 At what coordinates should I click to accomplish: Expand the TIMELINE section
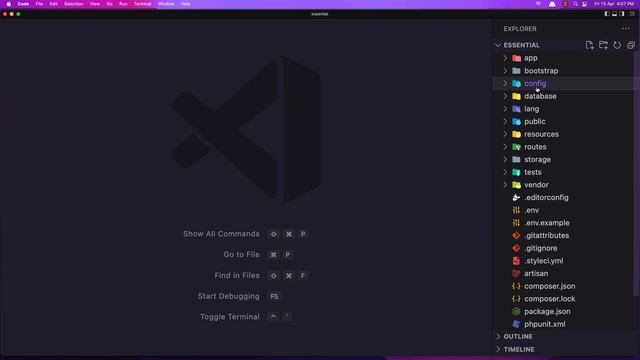(498, 349)
